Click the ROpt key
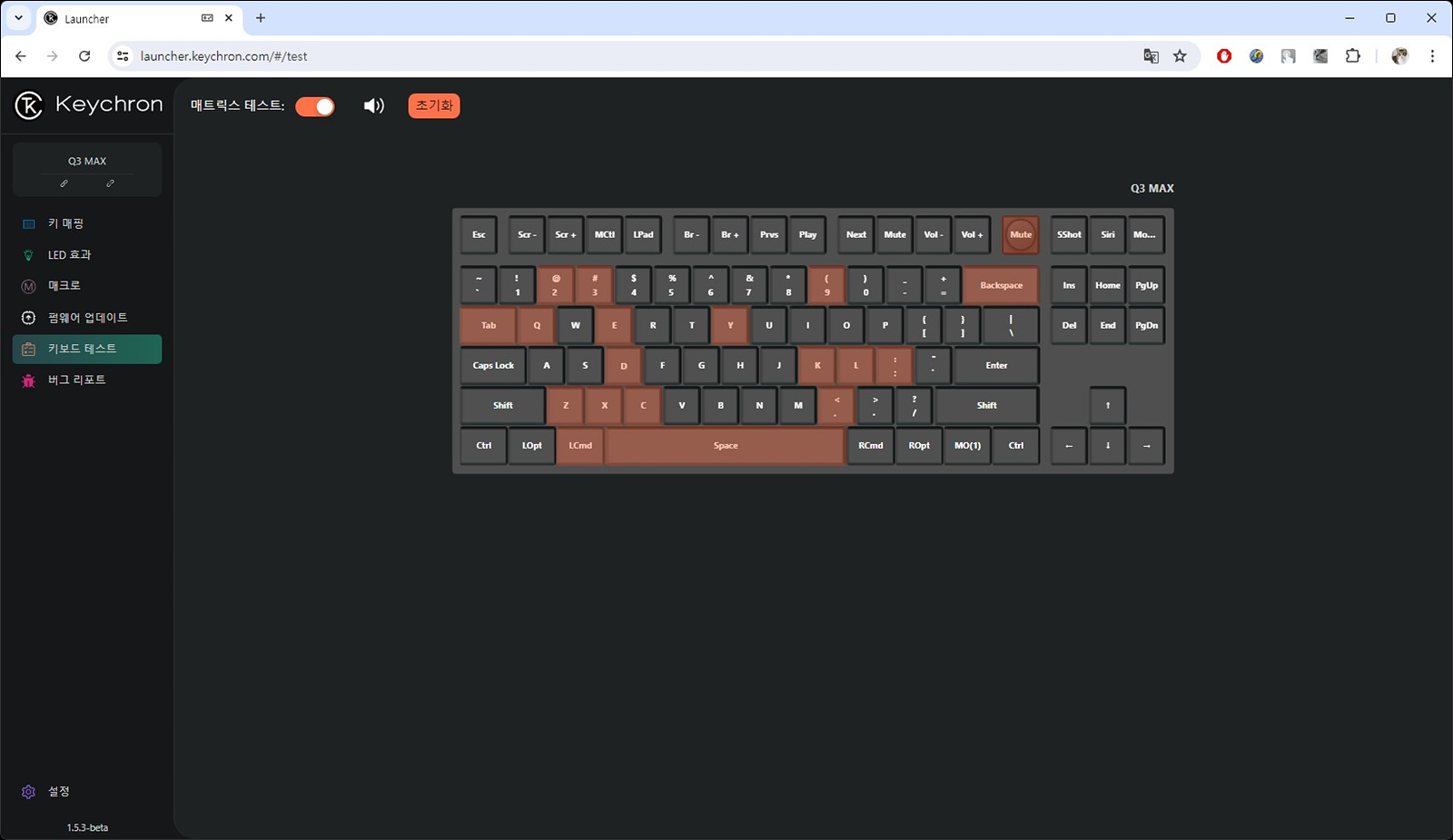 [x=919, y=446]
